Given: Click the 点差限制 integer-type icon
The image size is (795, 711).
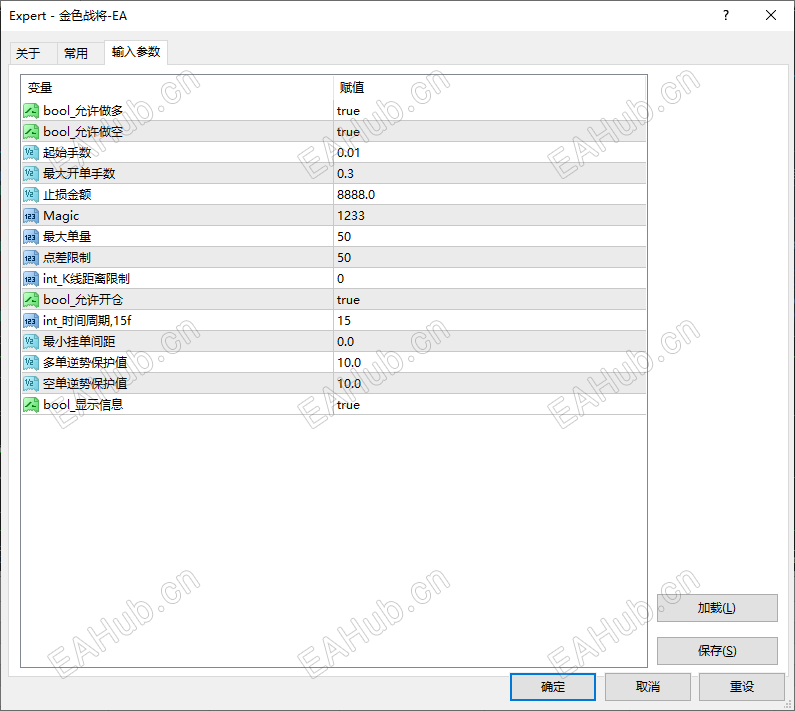Looking at the screenshot, I should pyautogui.click(x=31, y=258).
